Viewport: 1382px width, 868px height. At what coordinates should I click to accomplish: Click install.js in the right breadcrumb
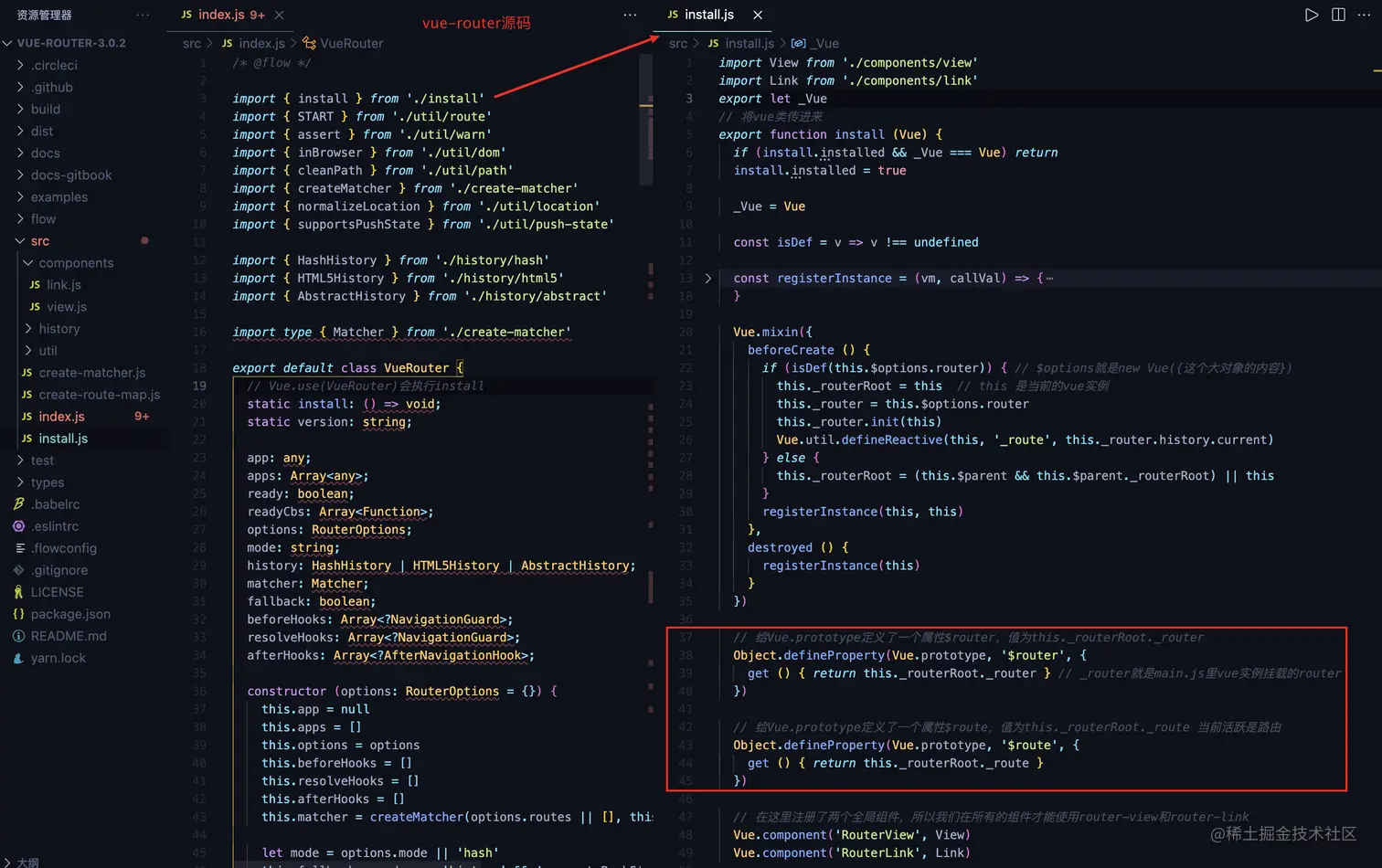coord(749,43)
